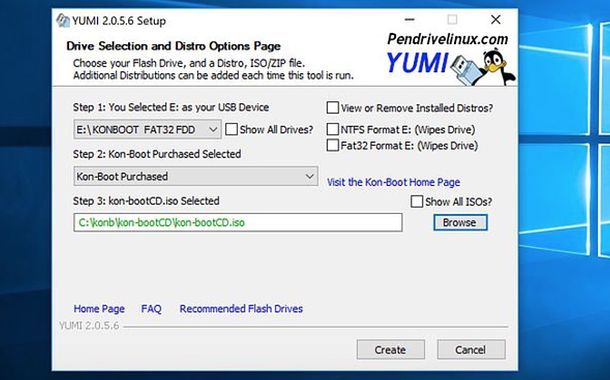Open the Home Page link
Image resolution: width=610 pixels, height=380 pixels.
[x=99, y=309]
